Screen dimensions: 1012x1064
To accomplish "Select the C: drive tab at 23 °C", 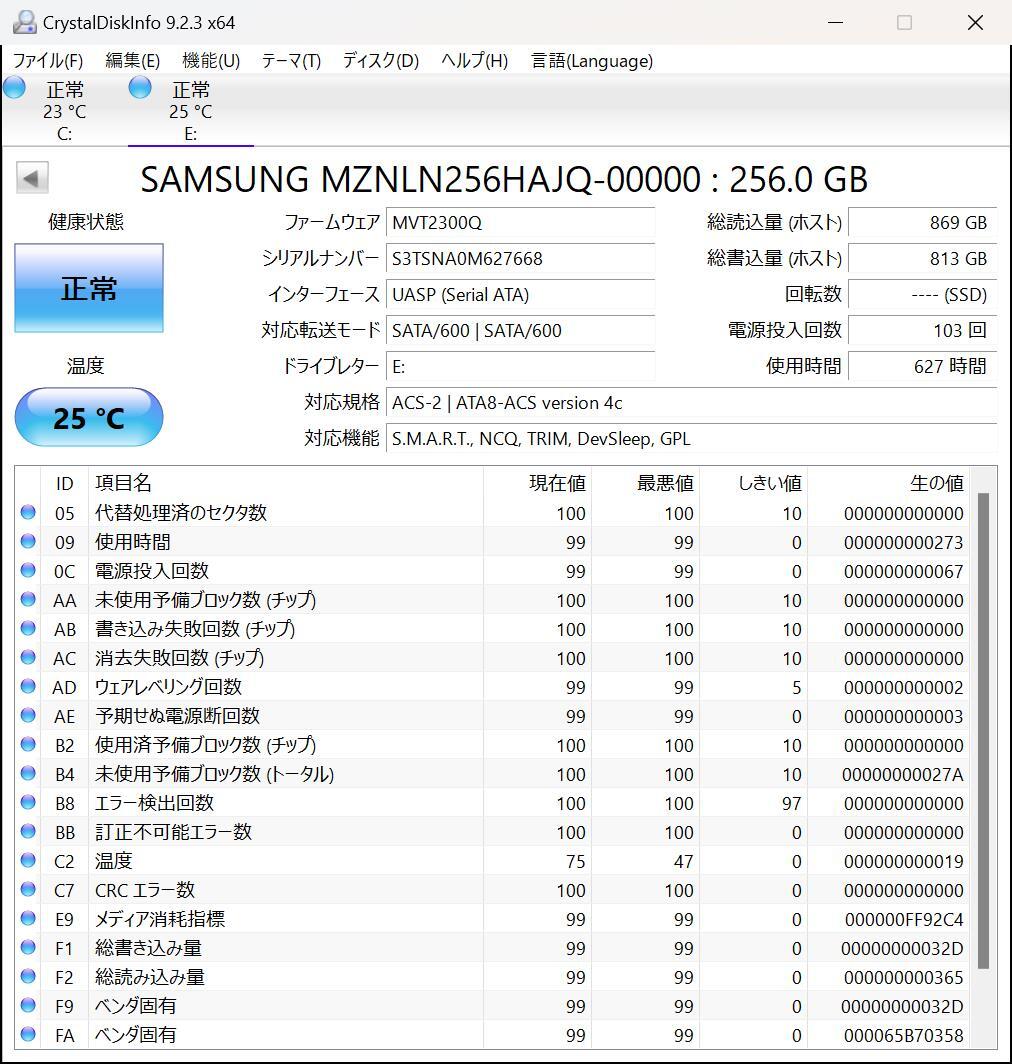I will tap(64, 111).
